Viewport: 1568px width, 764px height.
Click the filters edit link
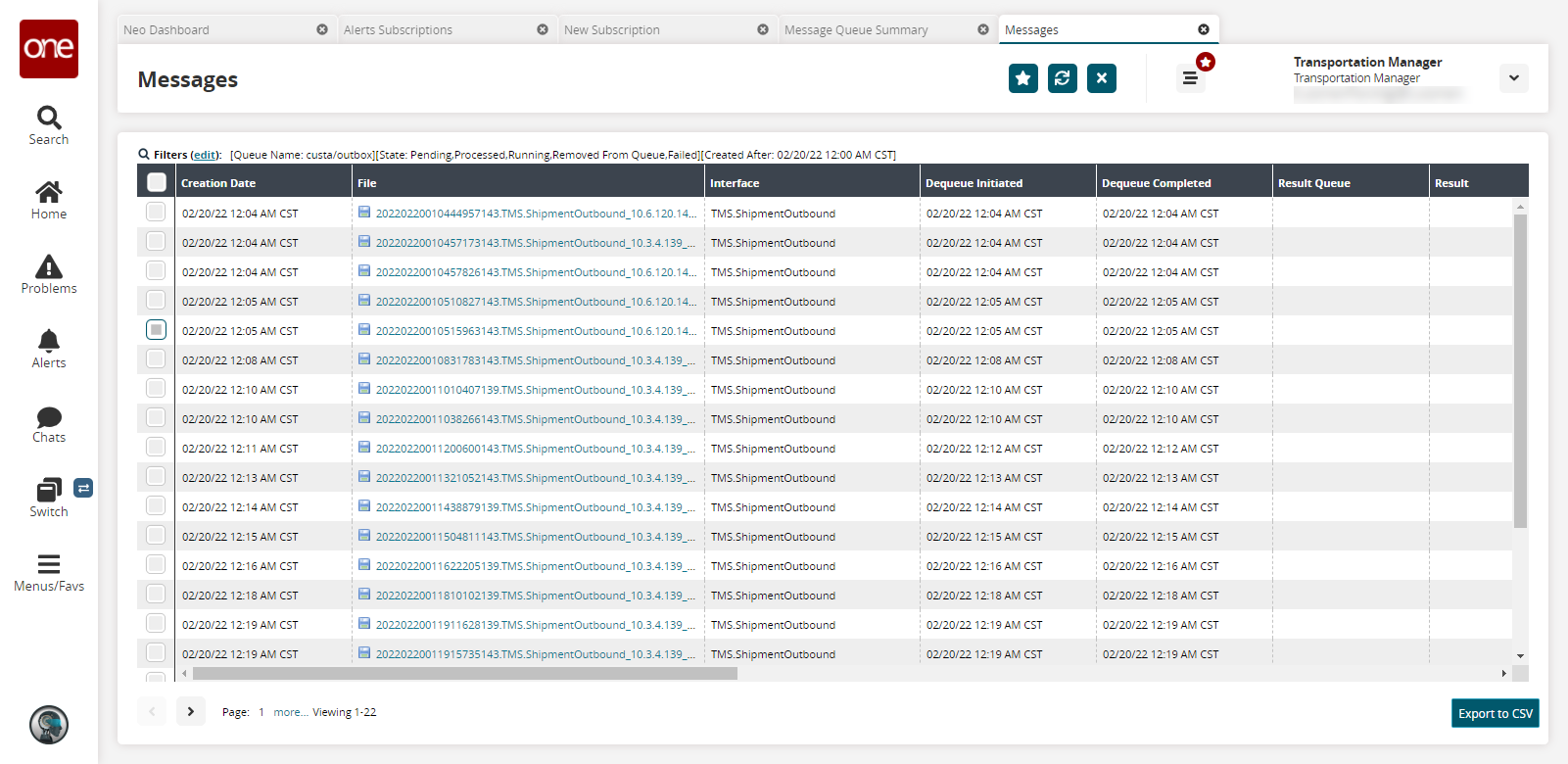pos(205,155)
